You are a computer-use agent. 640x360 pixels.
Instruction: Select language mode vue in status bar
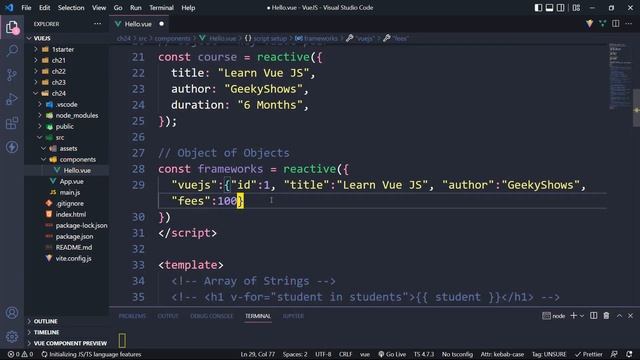click(365, 354)
